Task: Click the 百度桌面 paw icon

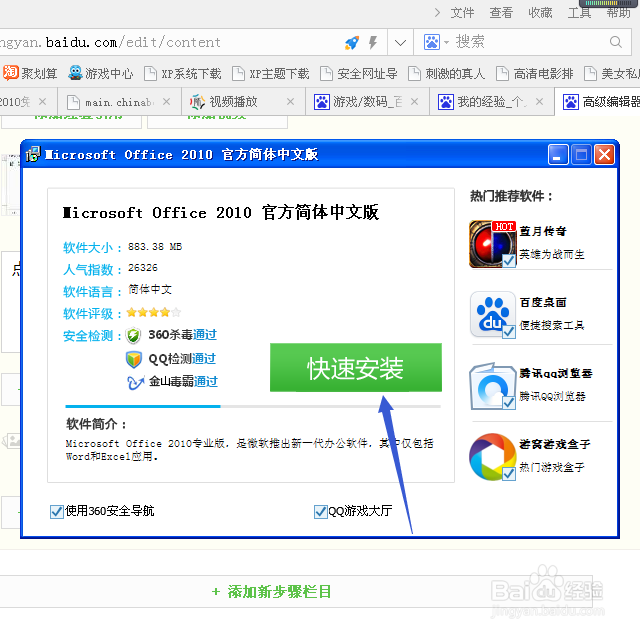Action: (x=492, y=315)
